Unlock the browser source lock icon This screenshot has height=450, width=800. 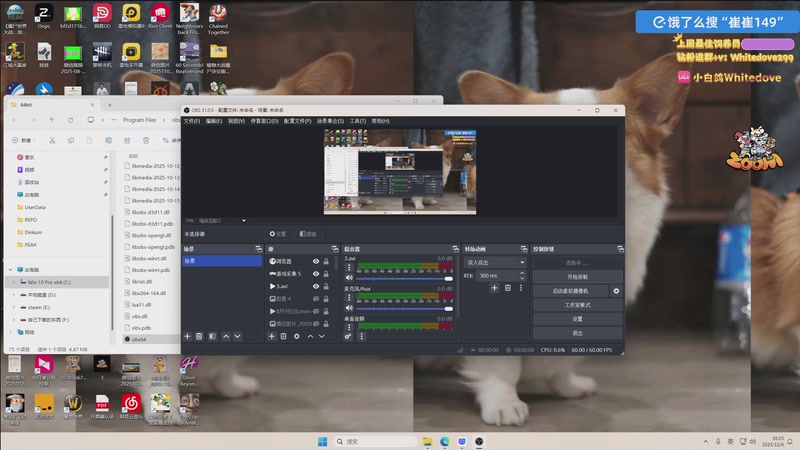(x=326, y=261)
